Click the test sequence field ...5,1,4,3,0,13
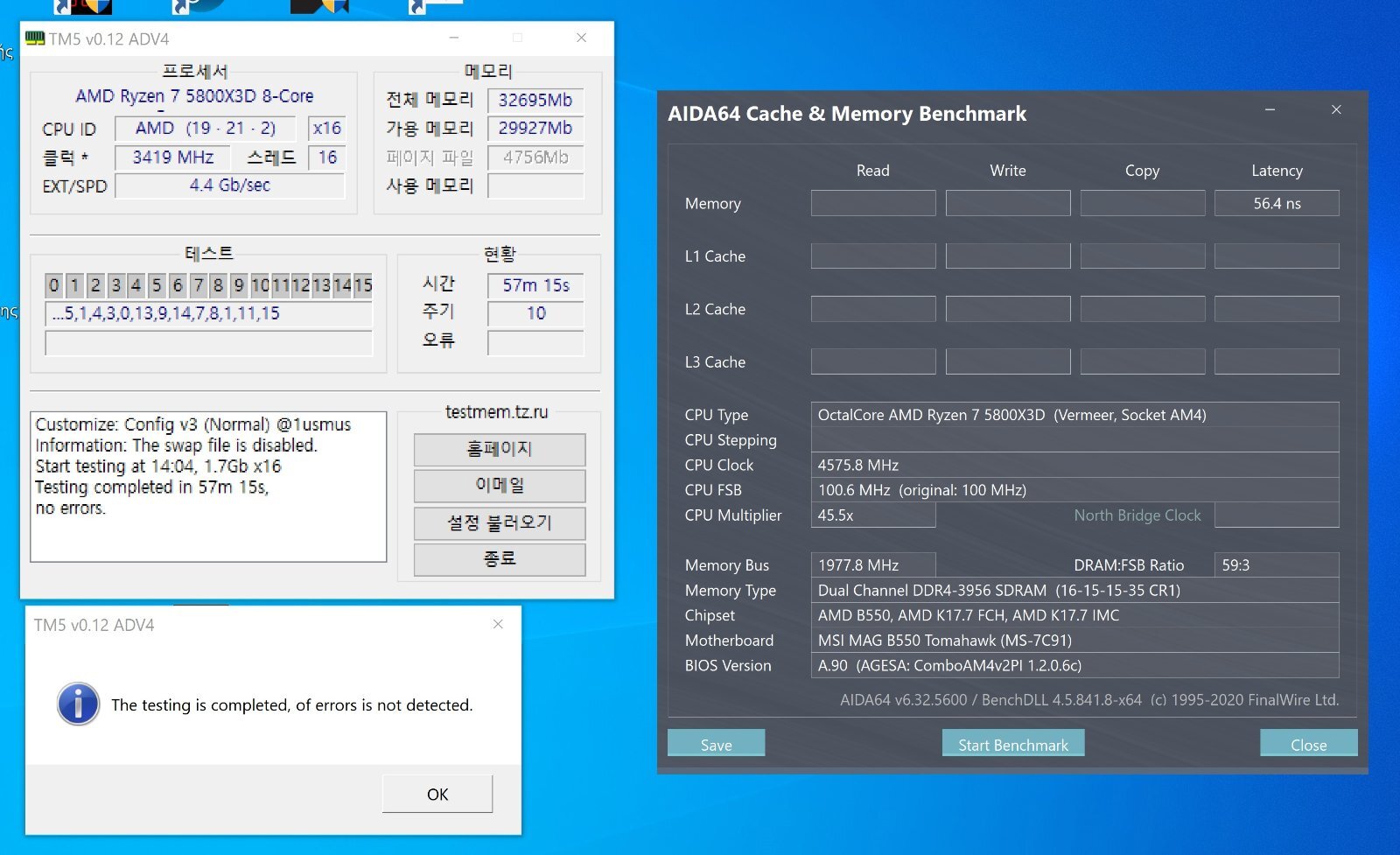This screenshot has width=1400, height=855. pos(208,313)
